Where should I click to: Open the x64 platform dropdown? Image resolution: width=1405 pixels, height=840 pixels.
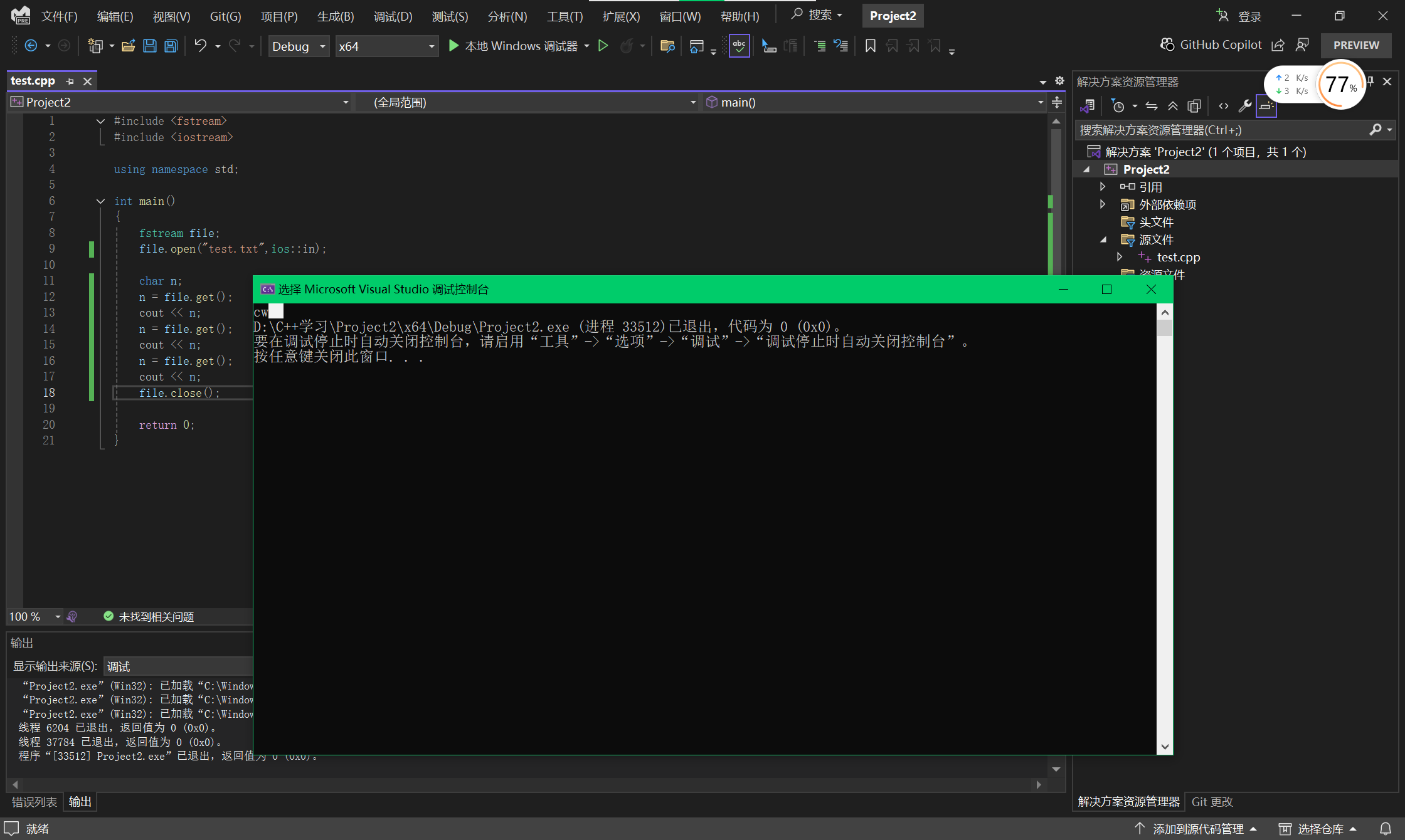click(x=386, y=46)
